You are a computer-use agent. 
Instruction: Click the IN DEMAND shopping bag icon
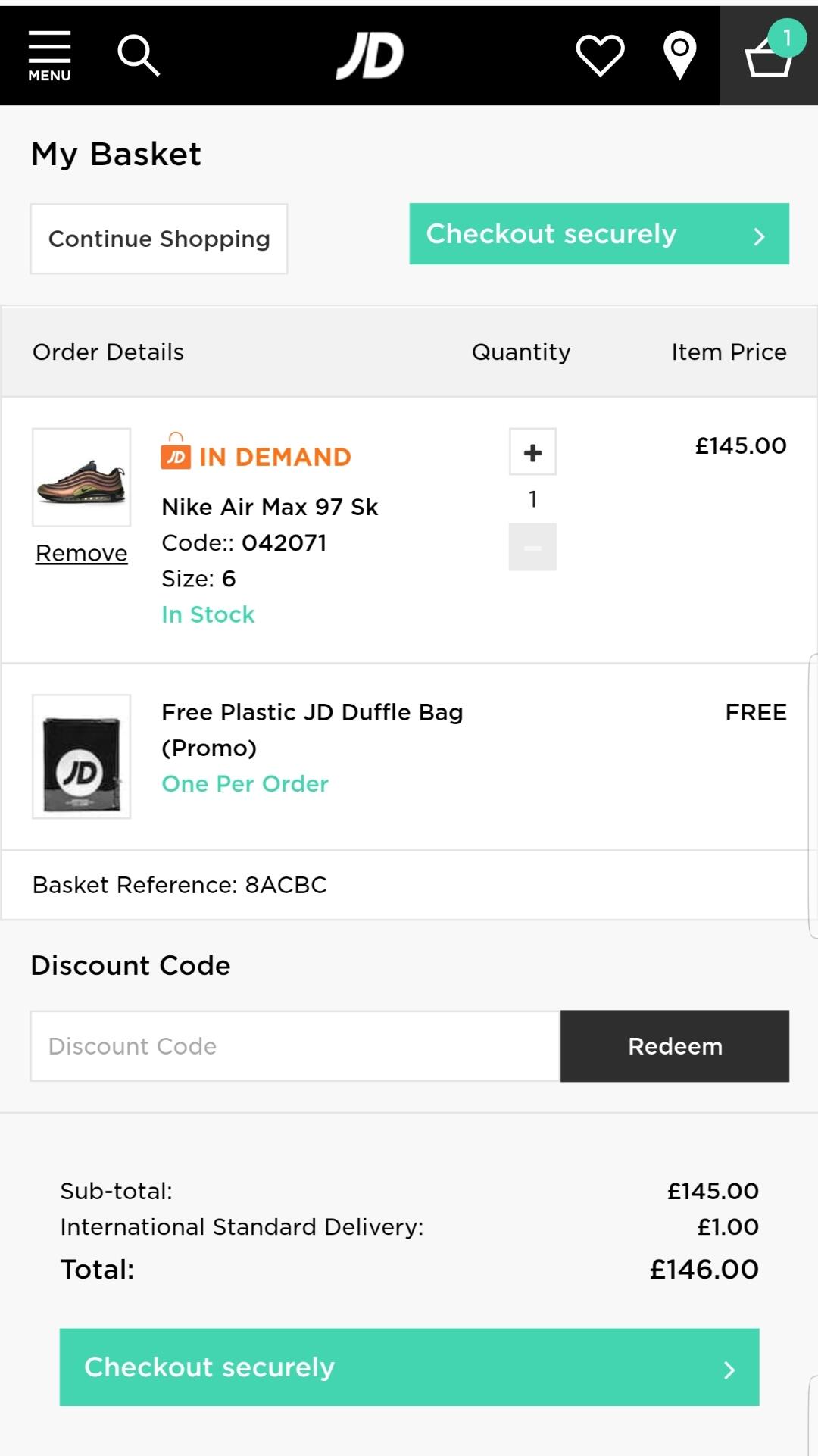(x=176, y=452)
